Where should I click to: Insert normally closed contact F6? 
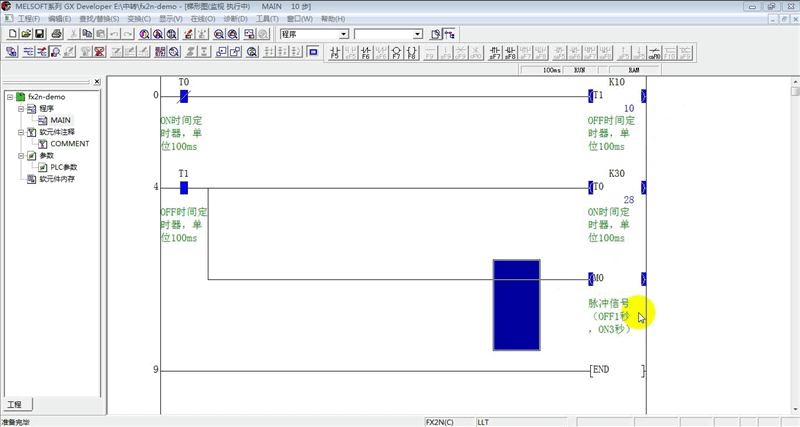point(366,52)
